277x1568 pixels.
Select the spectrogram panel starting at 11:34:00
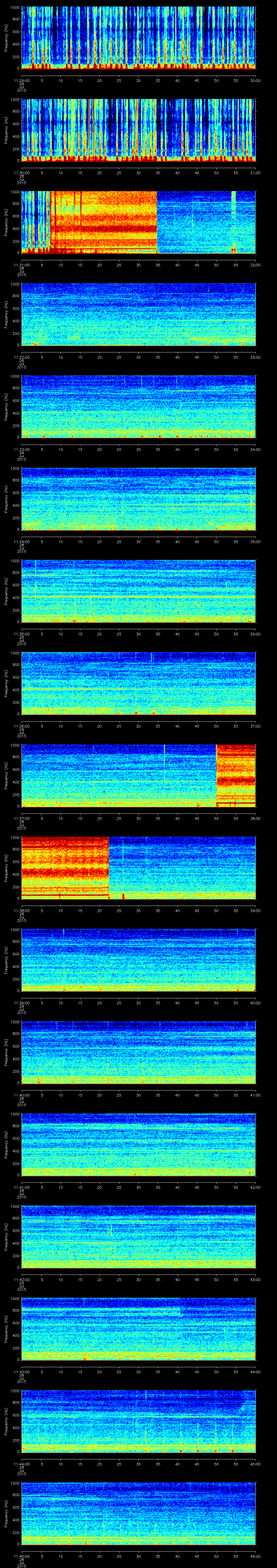(138, 499)
